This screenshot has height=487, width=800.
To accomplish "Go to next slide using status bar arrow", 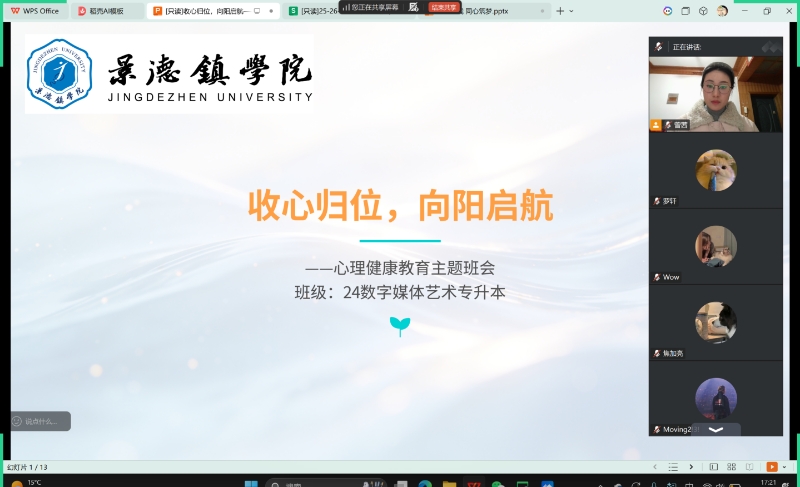I will pyautogui.click(x=689, y=467).
